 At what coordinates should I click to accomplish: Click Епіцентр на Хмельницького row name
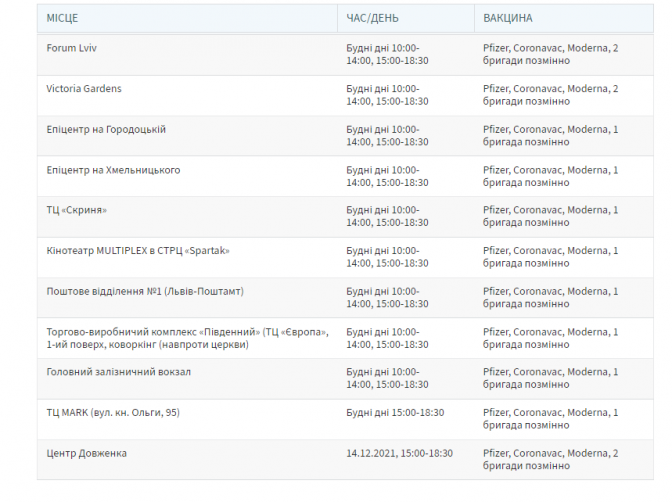click(113, 170)
